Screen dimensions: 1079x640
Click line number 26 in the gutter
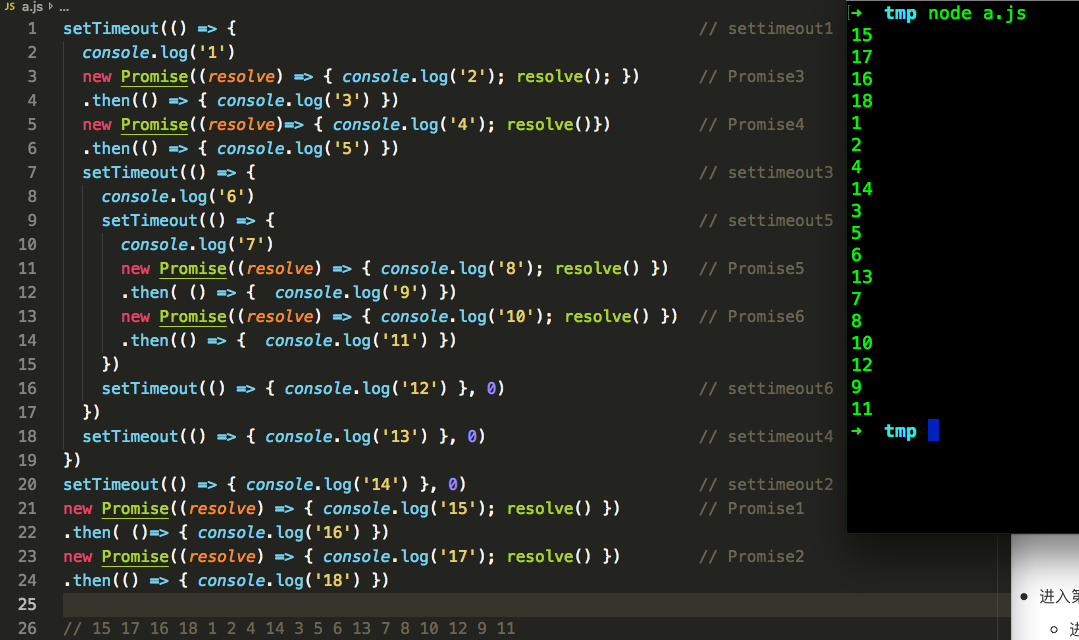27,628
